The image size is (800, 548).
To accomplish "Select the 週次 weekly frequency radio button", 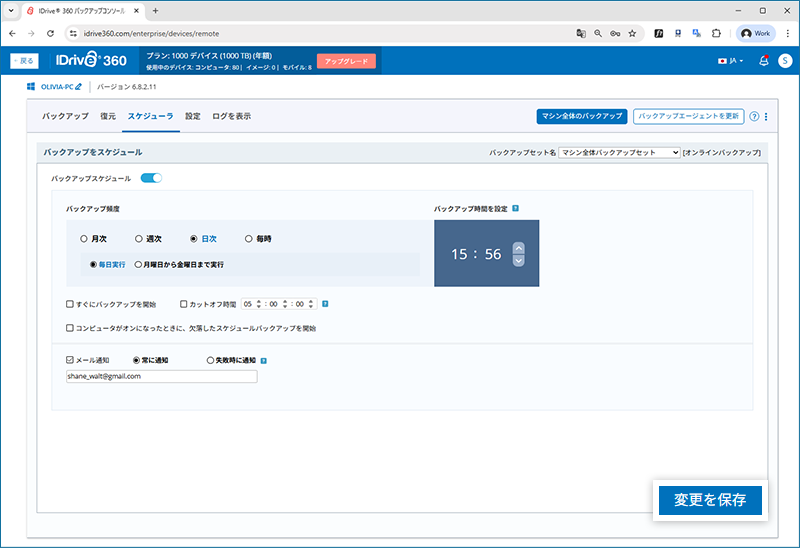I will click(x=139, y=239).
